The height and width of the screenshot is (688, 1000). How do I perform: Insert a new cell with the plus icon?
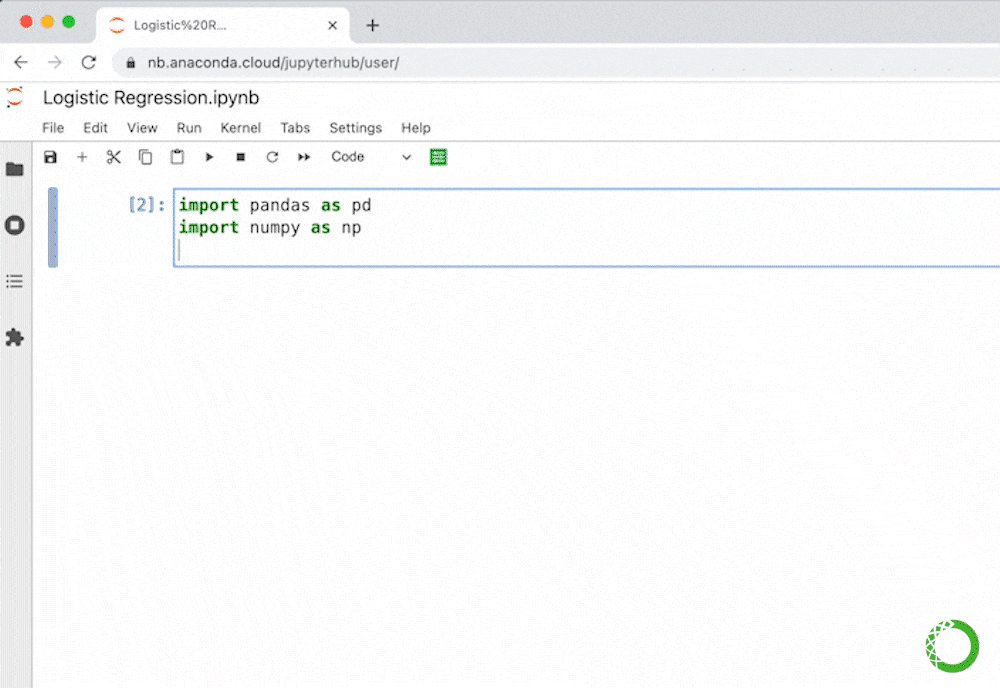coord(82,157)
